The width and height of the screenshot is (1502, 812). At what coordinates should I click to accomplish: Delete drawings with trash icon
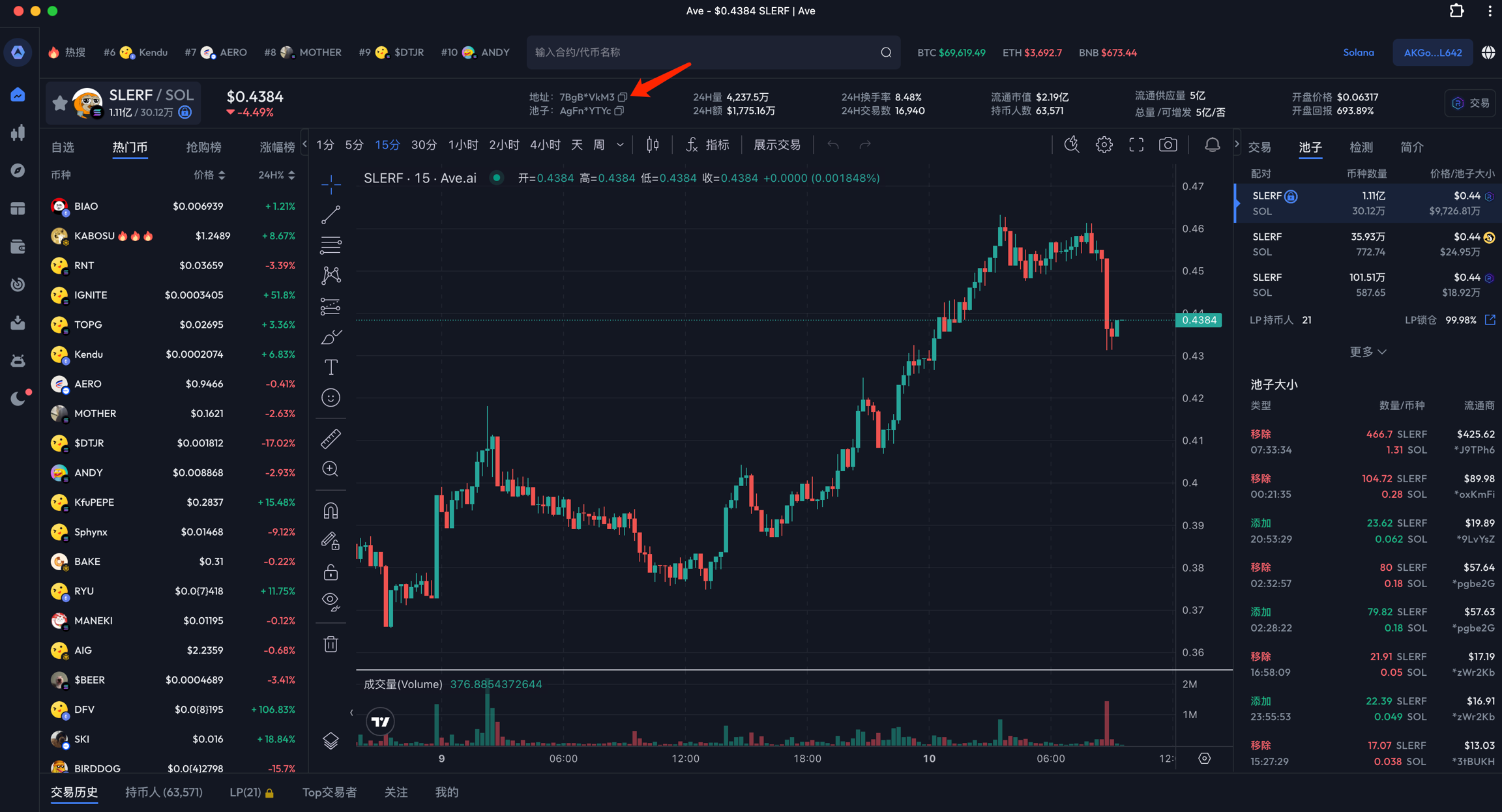[331, 644]
